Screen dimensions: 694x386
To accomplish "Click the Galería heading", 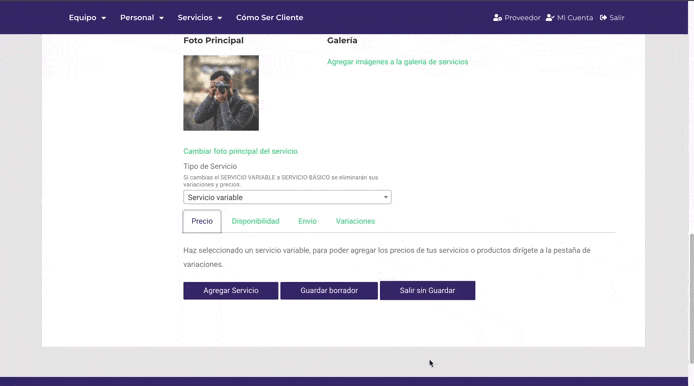I will coord(342,40).
